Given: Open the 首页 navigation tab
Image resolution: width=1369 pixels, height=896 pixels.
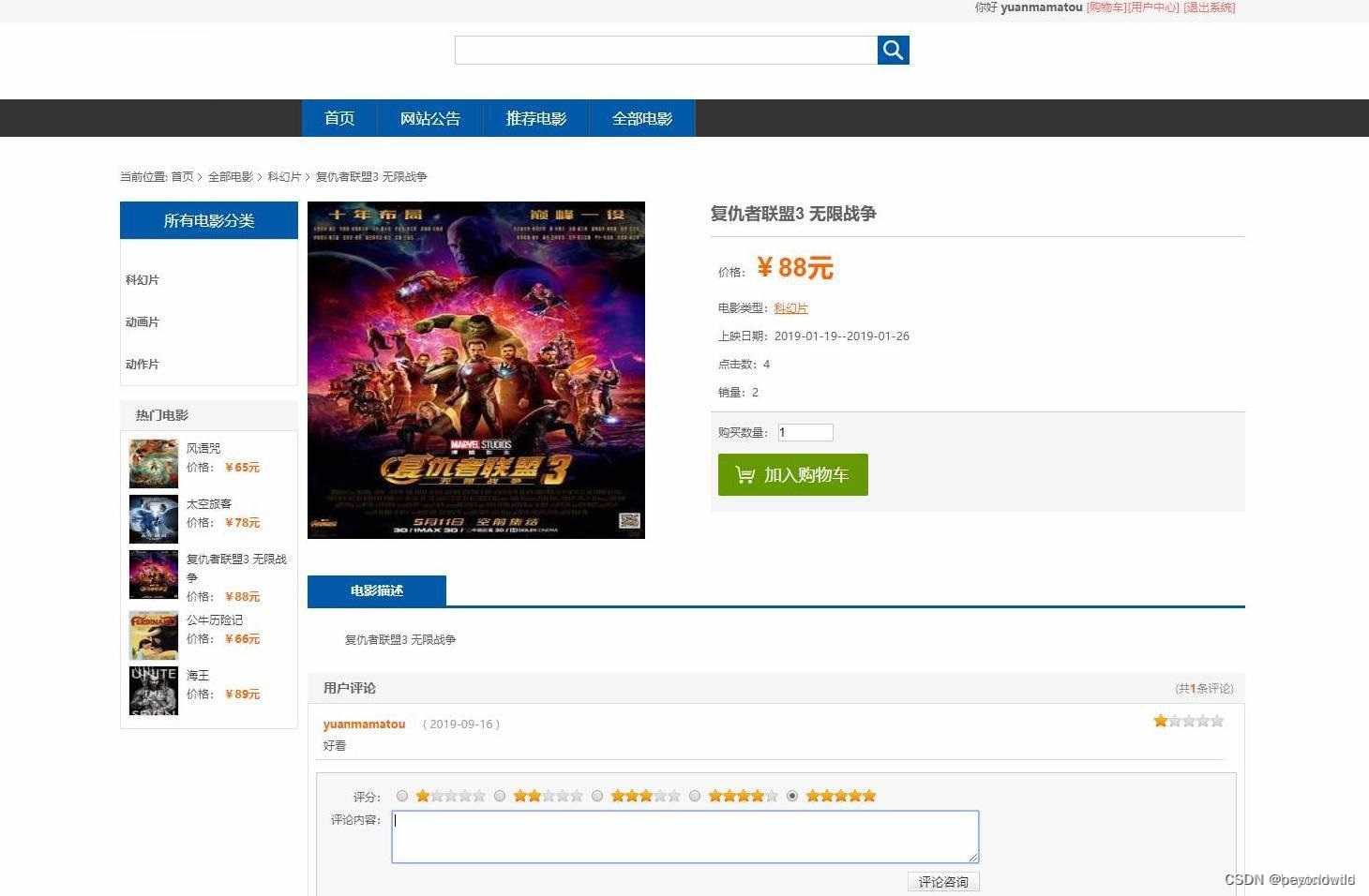Looking at the screenshot, I should pyautogui.click(x=339, y=118).
